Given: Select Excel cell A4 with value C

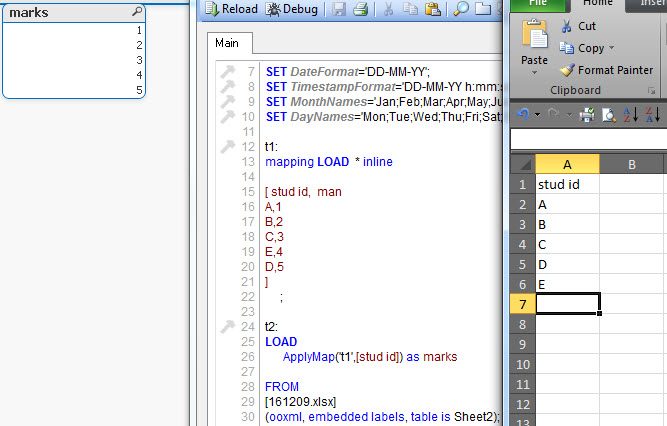Looking at the screenshot, I should (x=567, y=244).
